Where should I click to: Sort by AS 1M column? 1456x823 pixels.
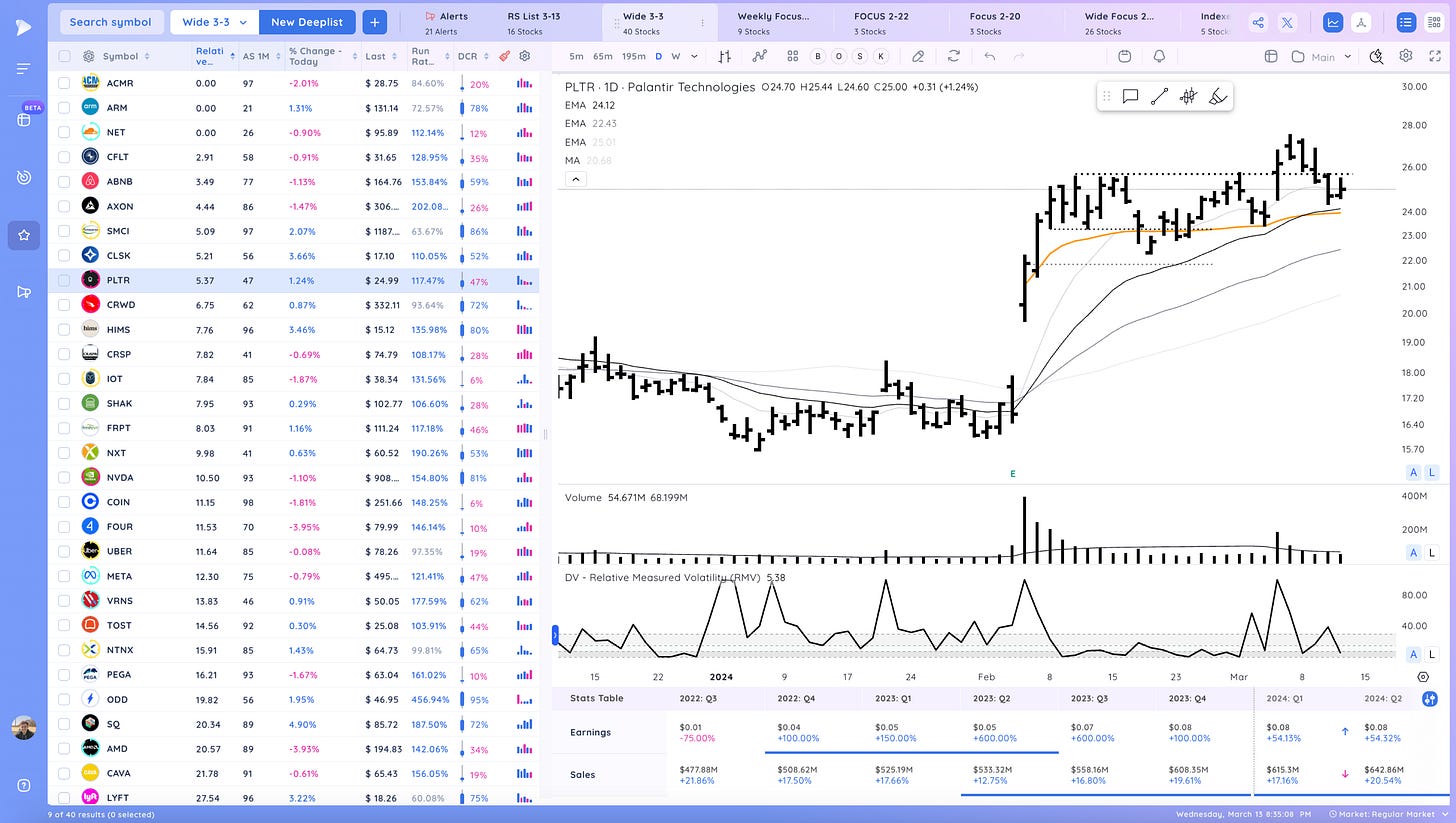click(260, 57)
